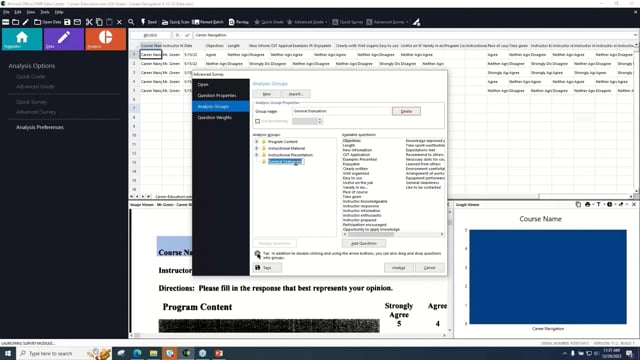The image size is (640, 360).
Task: Click the Paste clipboard toolbar icon
Action: coord(109,22)
